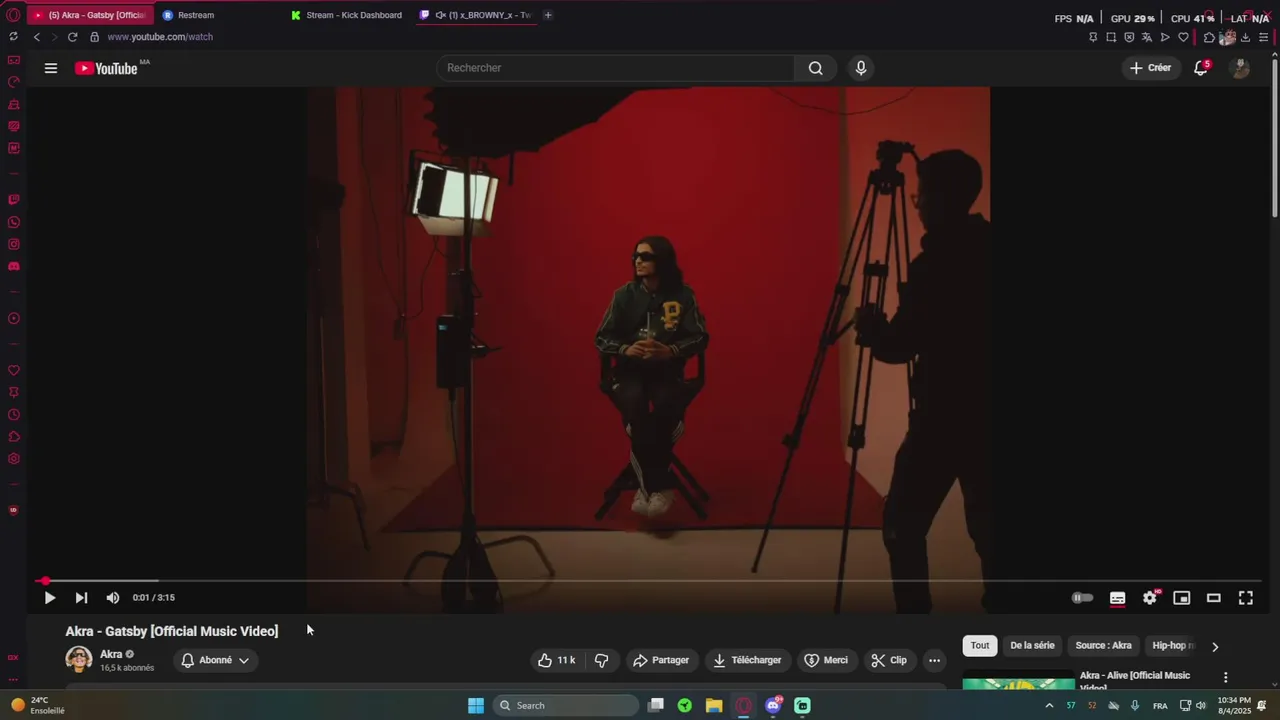Go back in browser history
This screenshot has height=720, width=1280.
[37, 37]
